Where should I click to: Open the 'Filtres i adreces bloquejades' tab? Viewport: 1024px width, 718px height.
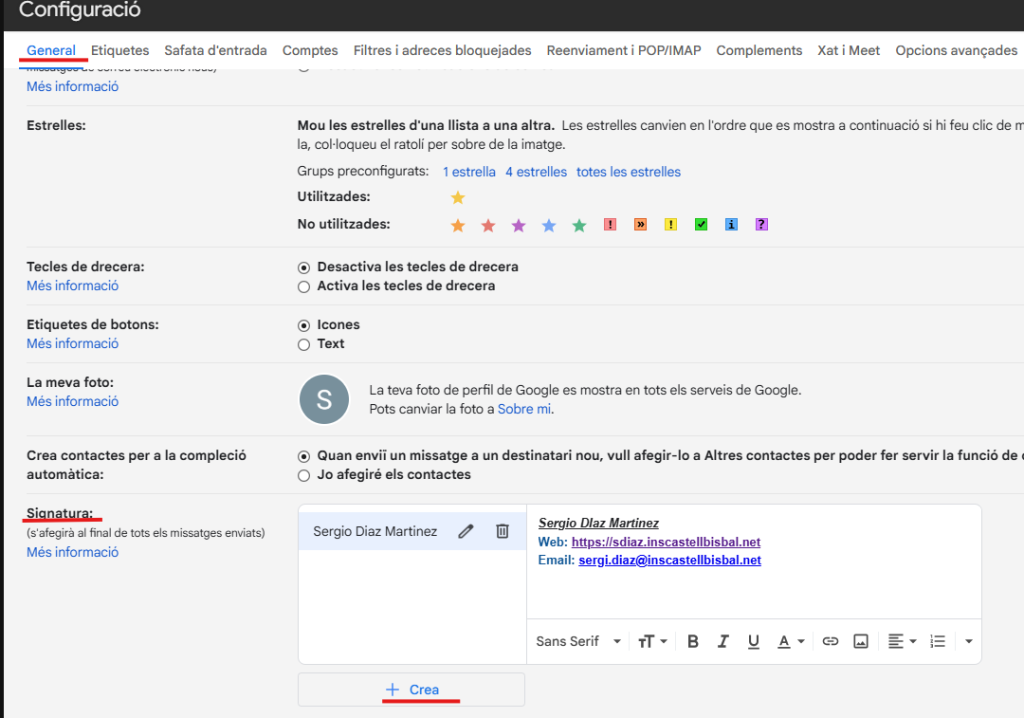pos(442,50)
